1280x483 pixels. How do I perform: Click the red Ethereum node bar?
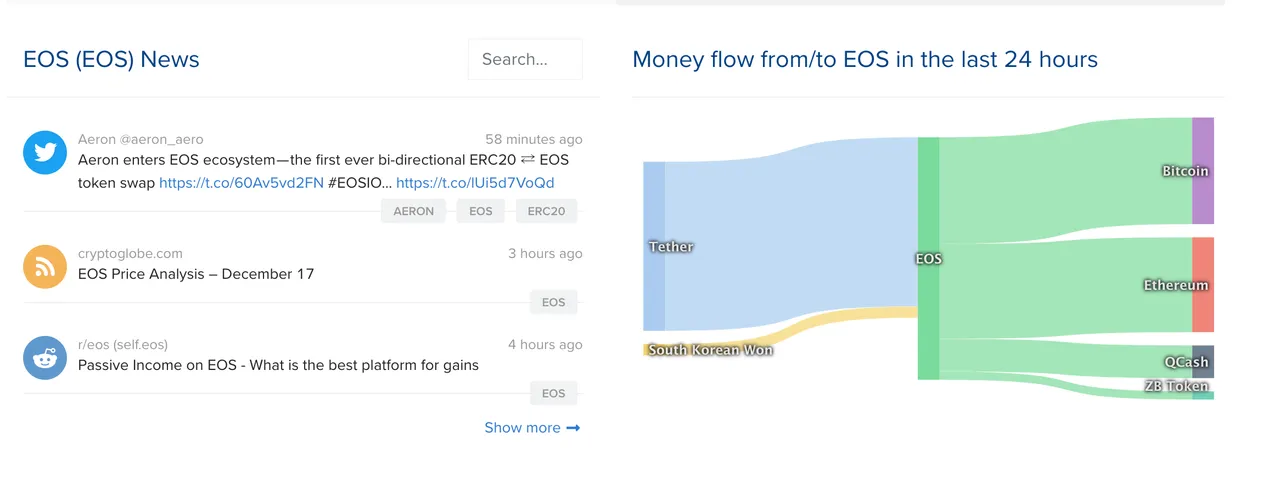point(1203,285)
